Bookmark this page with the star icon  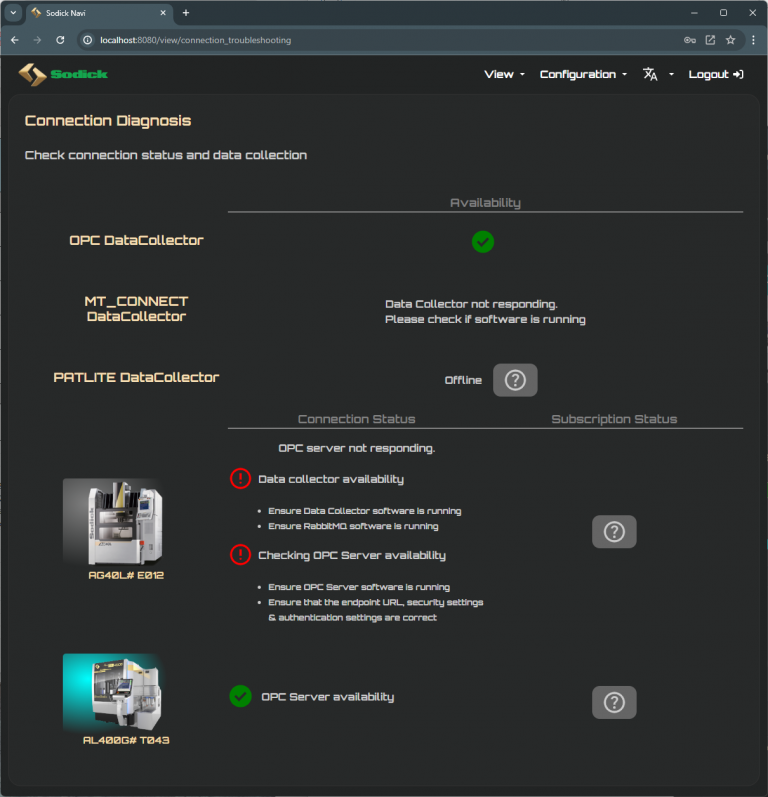click(x=730, y=40)
